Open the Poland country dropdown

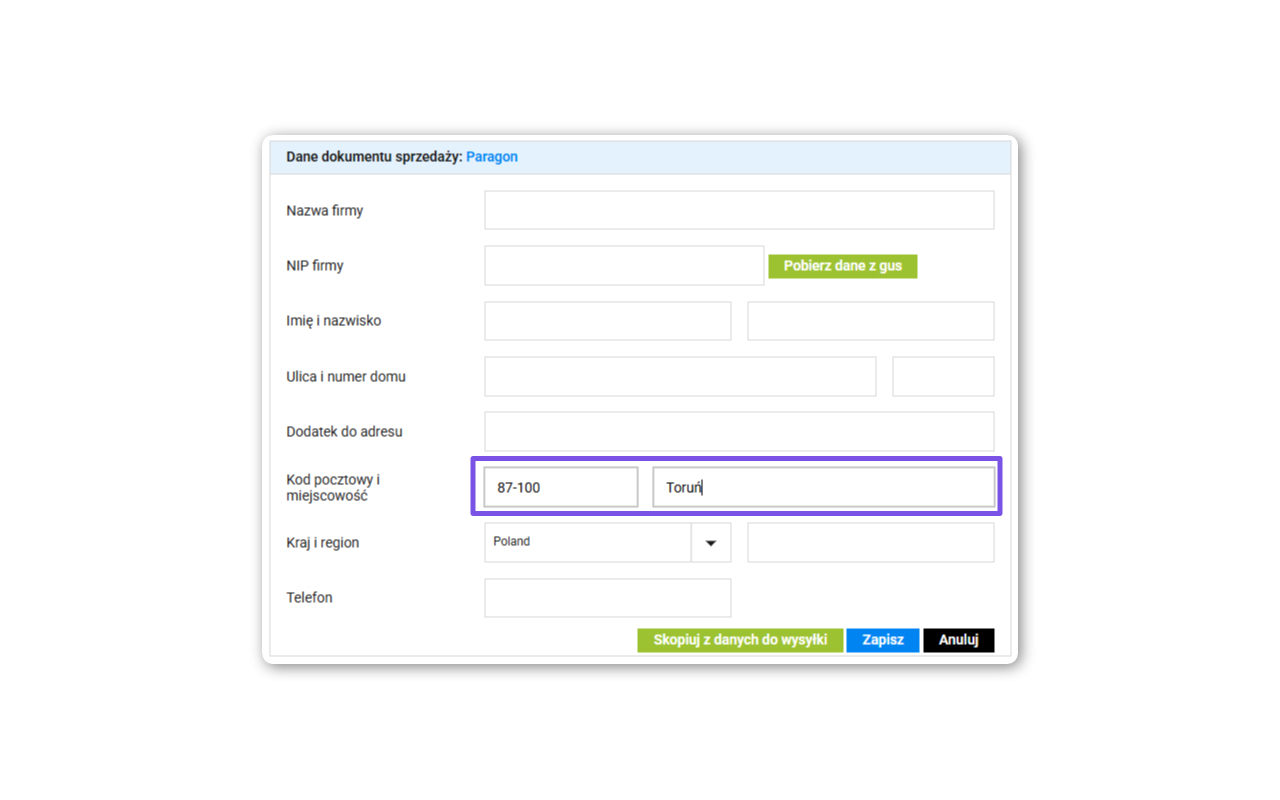[x=710, y=543]
